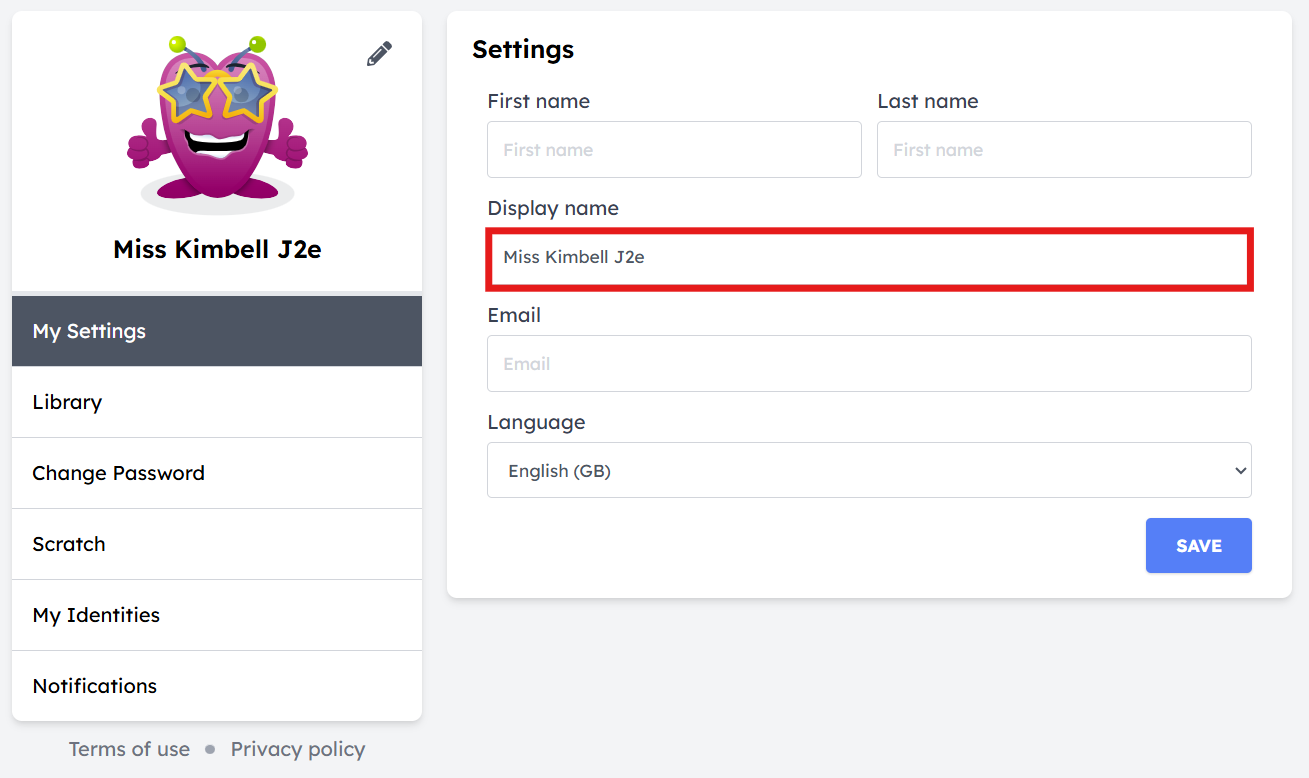View the Notifications section
Image resolution: width=1309 pixels, height=778 pixels.
217,686
